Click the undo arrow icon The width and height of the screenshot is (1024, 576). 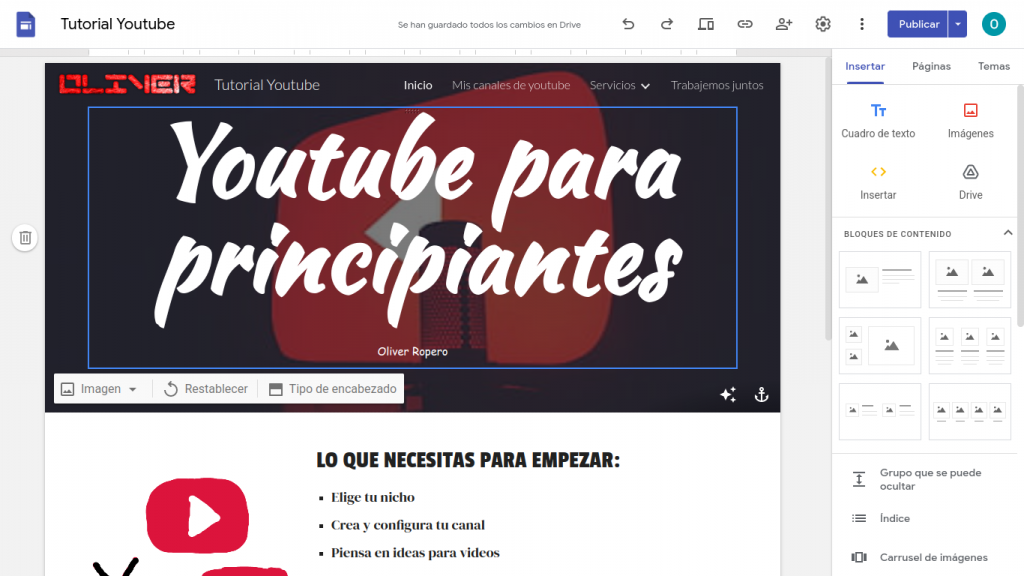point(628,24)
